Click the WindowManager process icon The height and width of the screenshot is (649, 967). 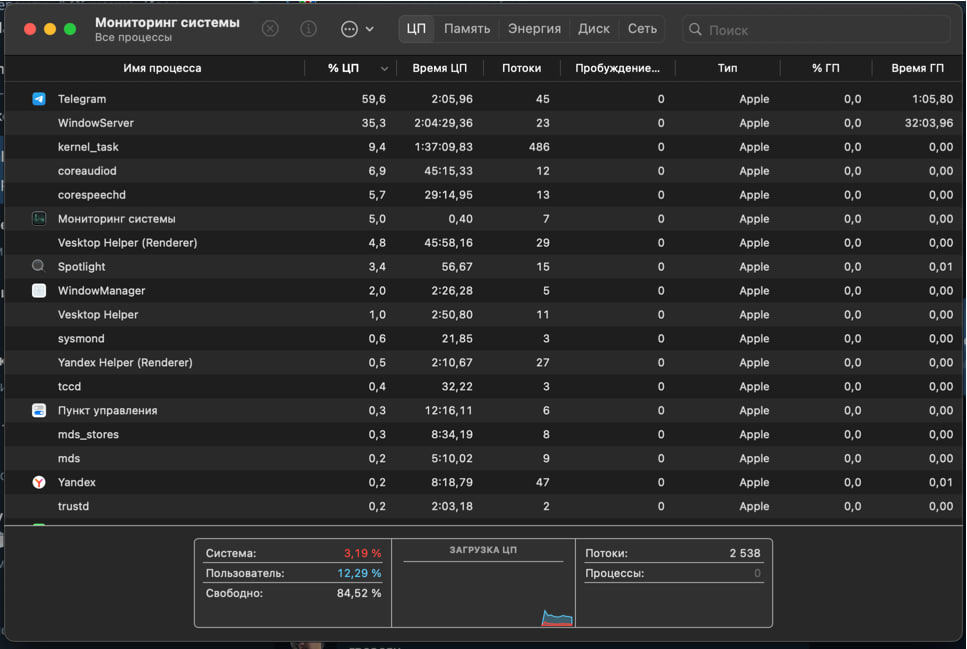tap(39, 290)
